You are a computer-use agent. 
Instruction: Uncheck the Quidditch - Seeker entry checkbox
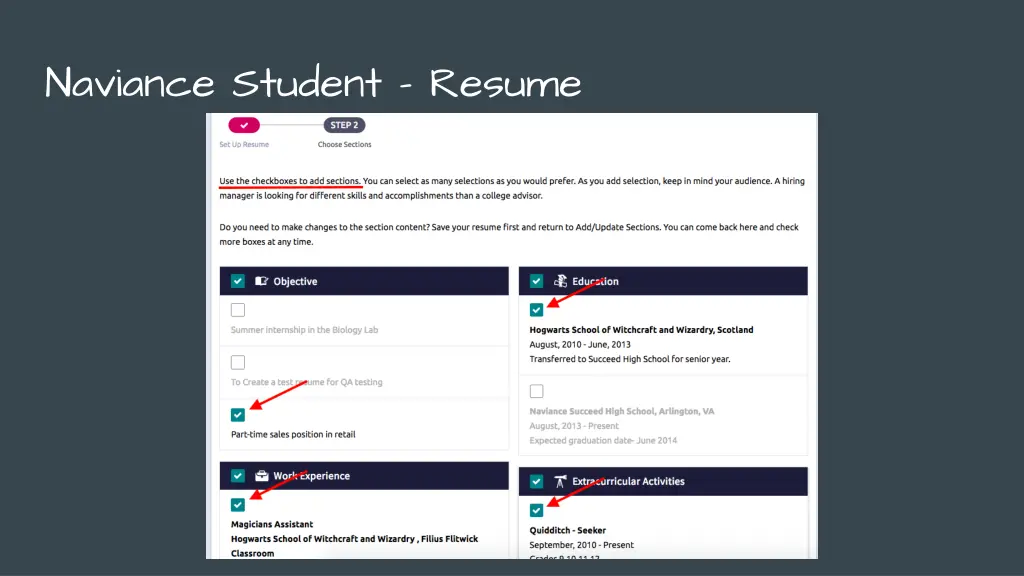(x=536, y=510)
